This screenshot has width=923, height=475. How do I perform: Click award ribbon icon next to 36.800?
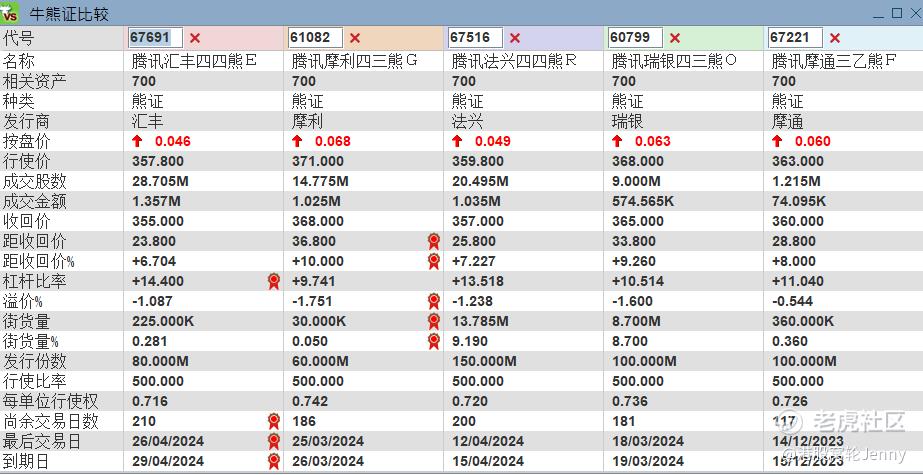(434, 241)
